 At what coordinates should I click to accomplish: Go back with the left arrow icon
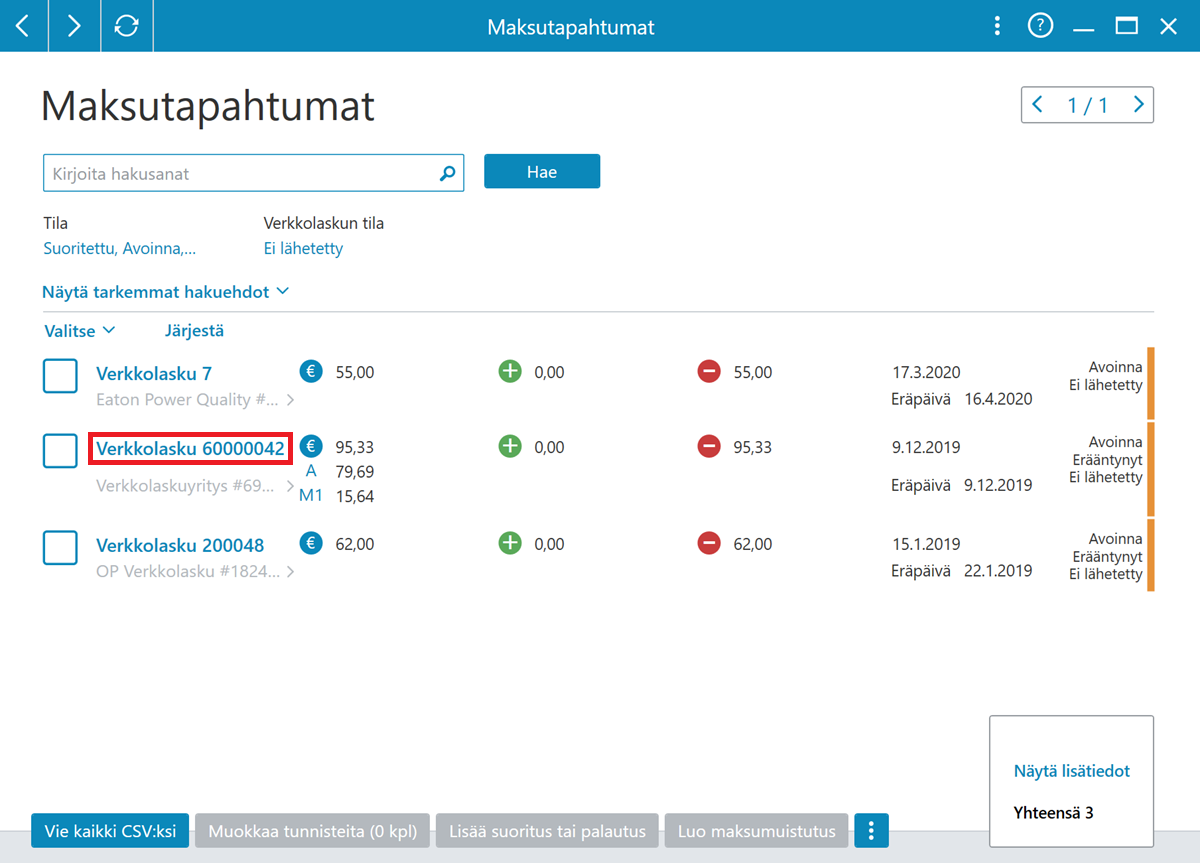click(x=24, y=26)
